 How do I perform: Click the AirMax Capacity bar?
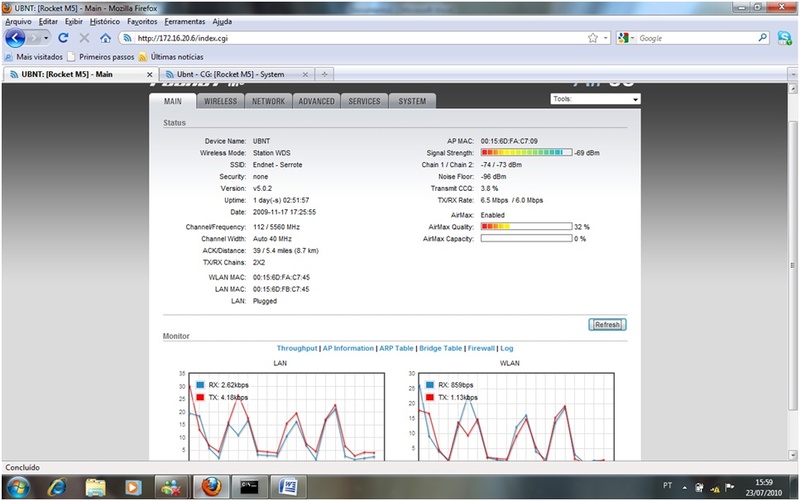coord(526,238)
